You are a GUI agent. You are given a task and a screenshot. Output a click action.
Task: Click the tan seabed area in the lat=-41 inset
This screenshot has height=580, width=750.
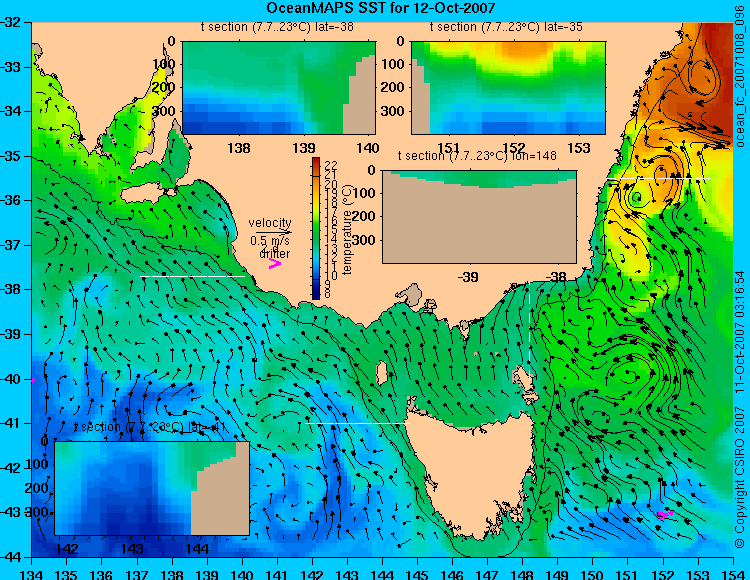tap(221, 502)
